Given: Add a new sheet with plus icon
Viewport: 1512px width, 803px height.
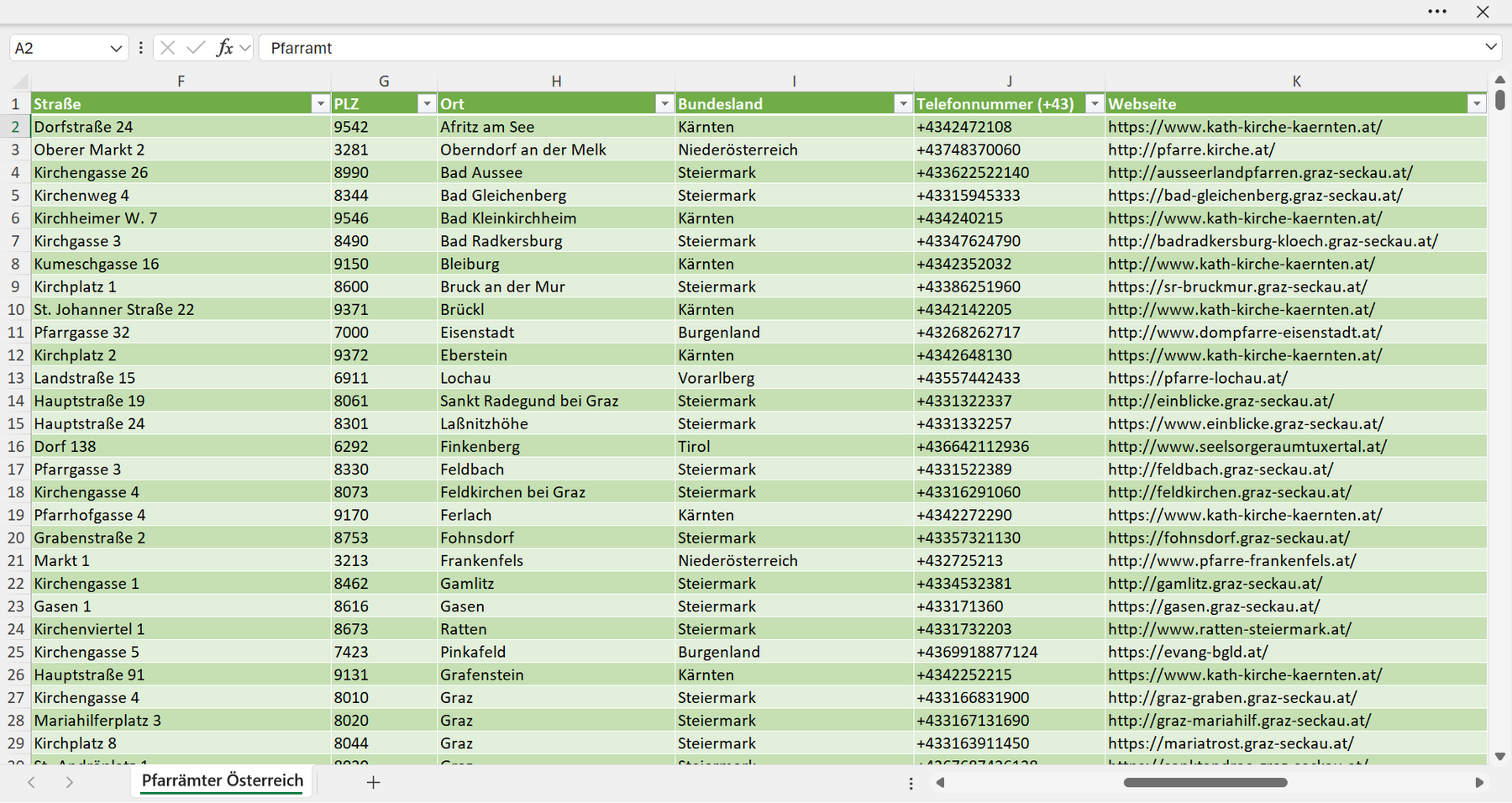Looking at the screenshot, I should click(374, 782).
